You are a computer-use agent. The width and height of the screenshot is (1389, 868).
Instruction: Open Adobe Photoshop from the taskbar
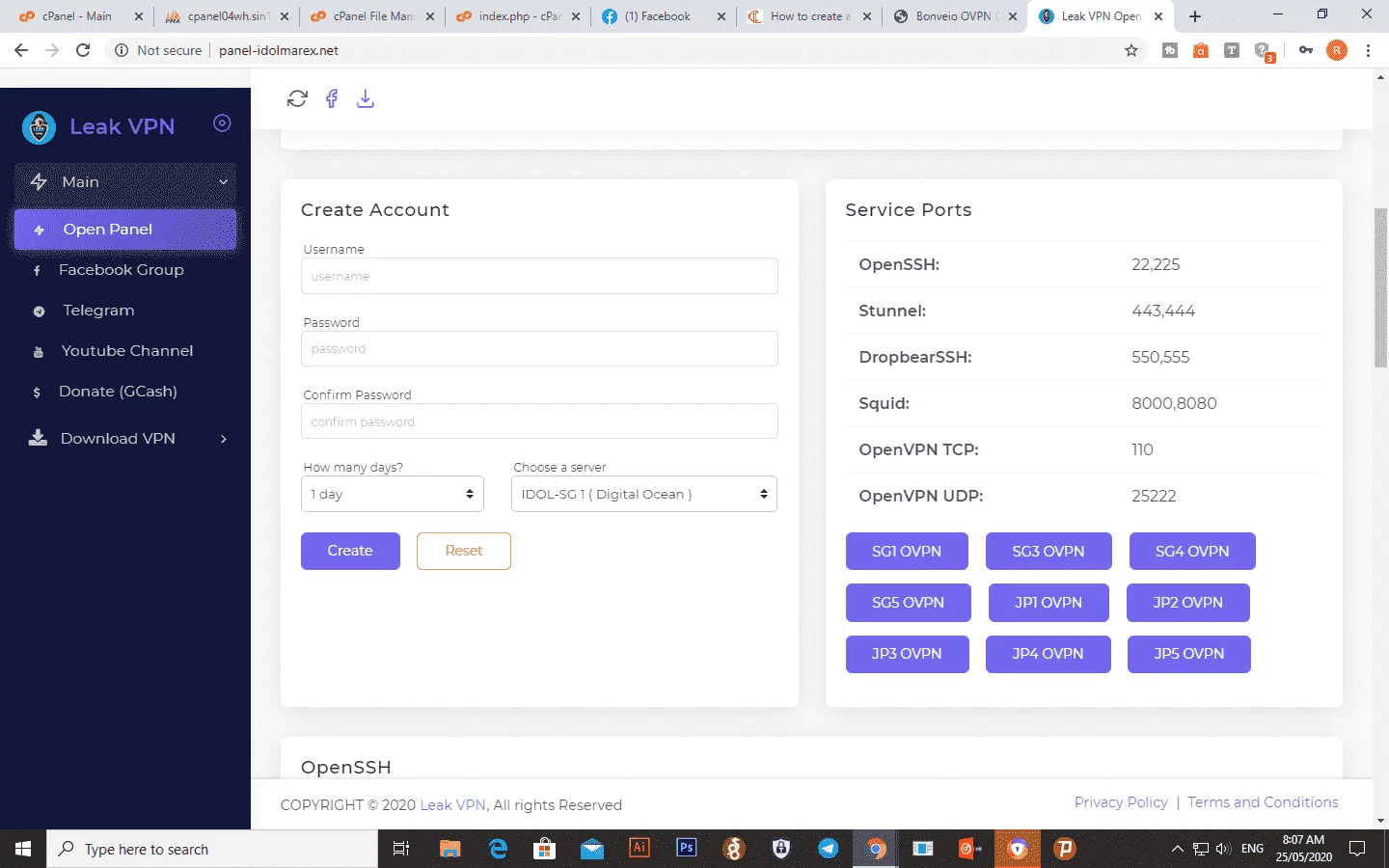pos(686,849)
